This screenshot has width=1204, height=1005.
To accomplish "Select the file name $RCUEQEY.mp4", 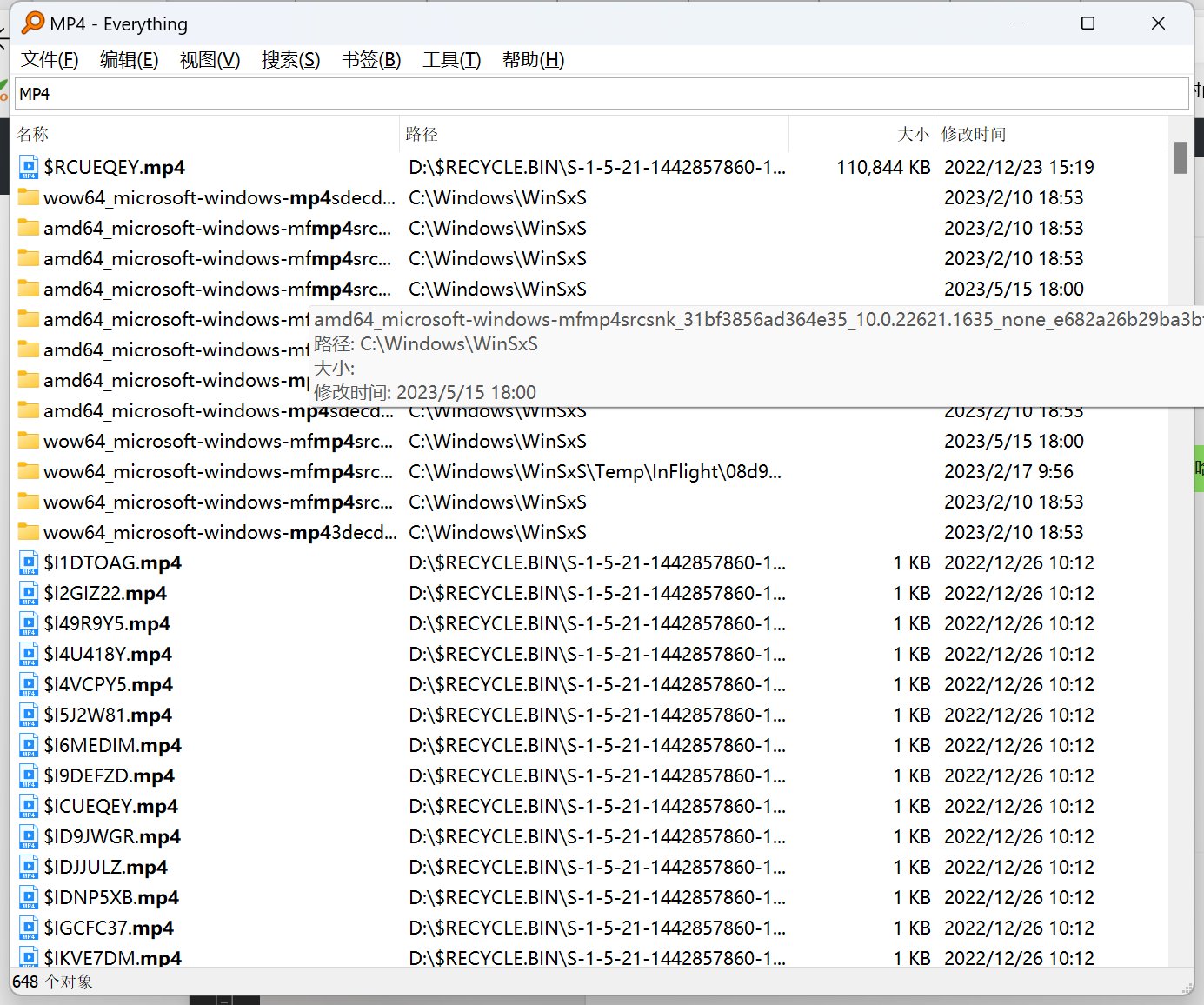I will point(115,167).
